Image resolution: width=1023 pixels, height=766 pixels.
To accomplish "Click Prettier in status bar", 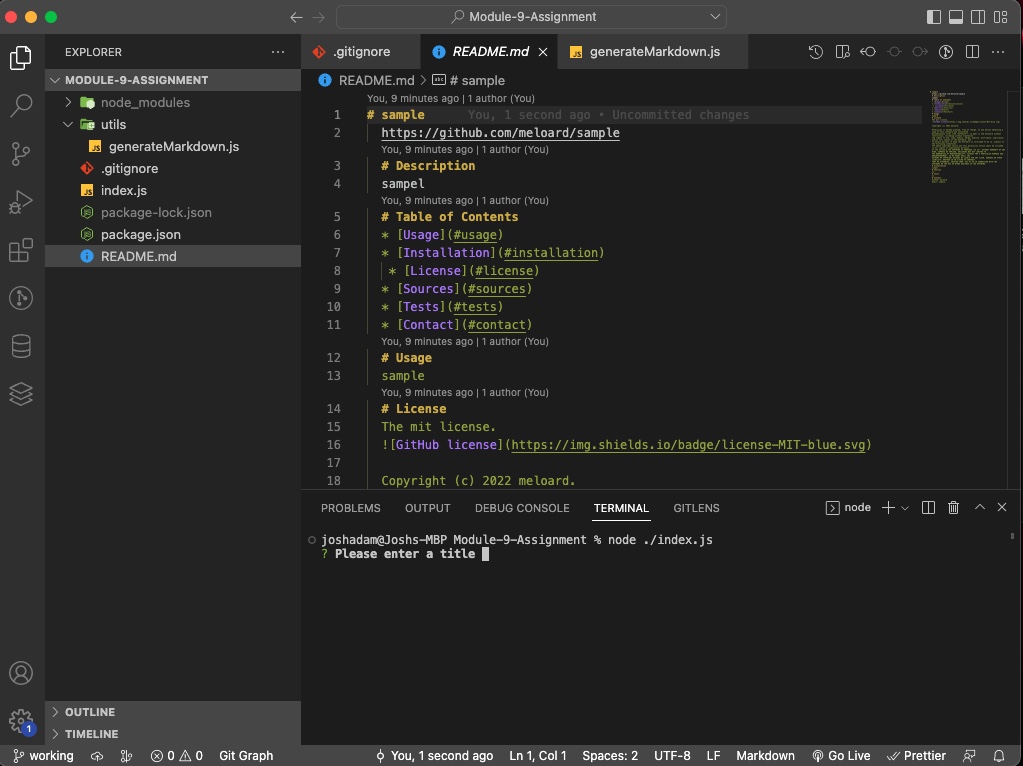I will tap(916, 756).
